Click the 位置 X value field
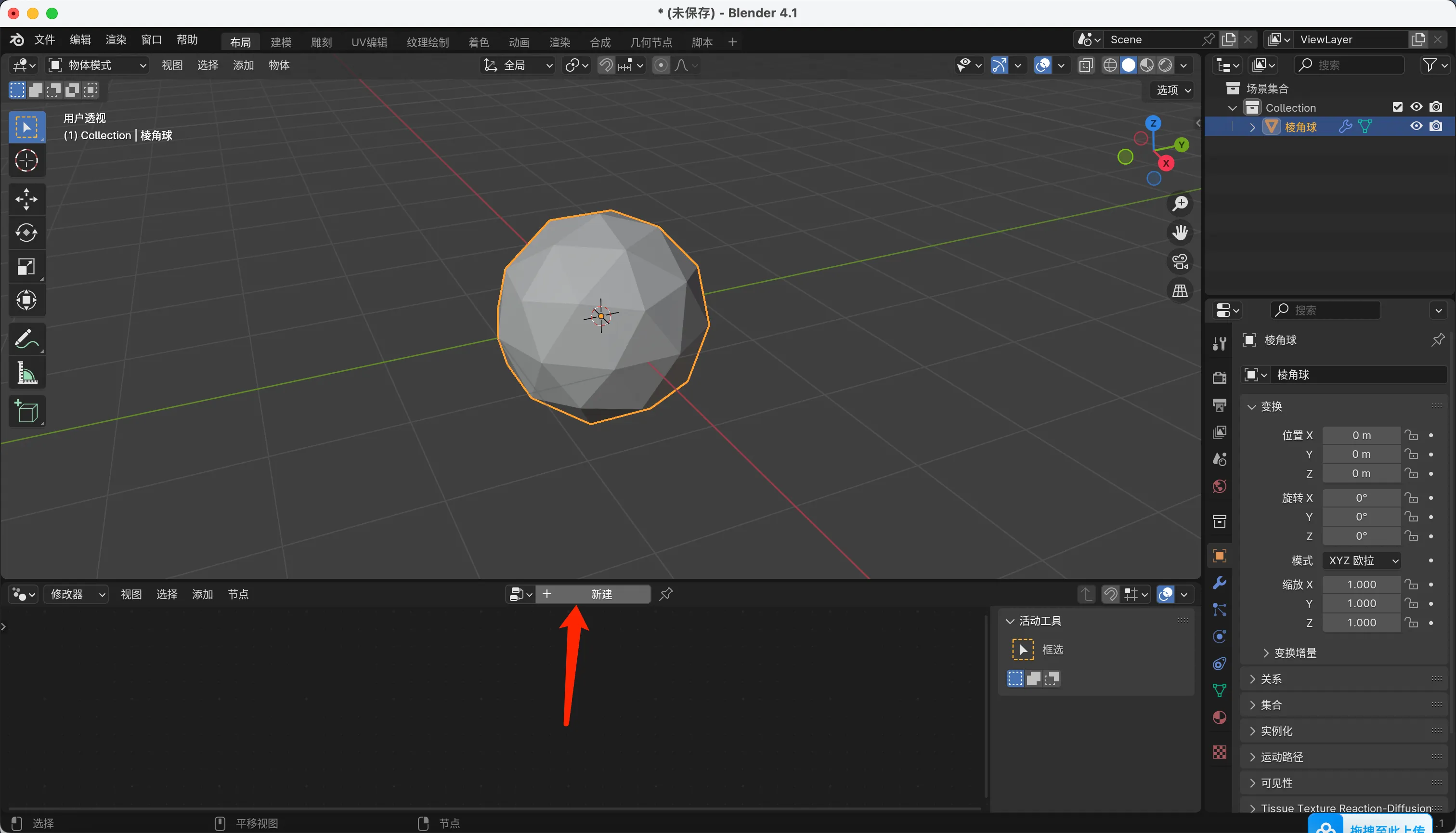 point(1361,435)
